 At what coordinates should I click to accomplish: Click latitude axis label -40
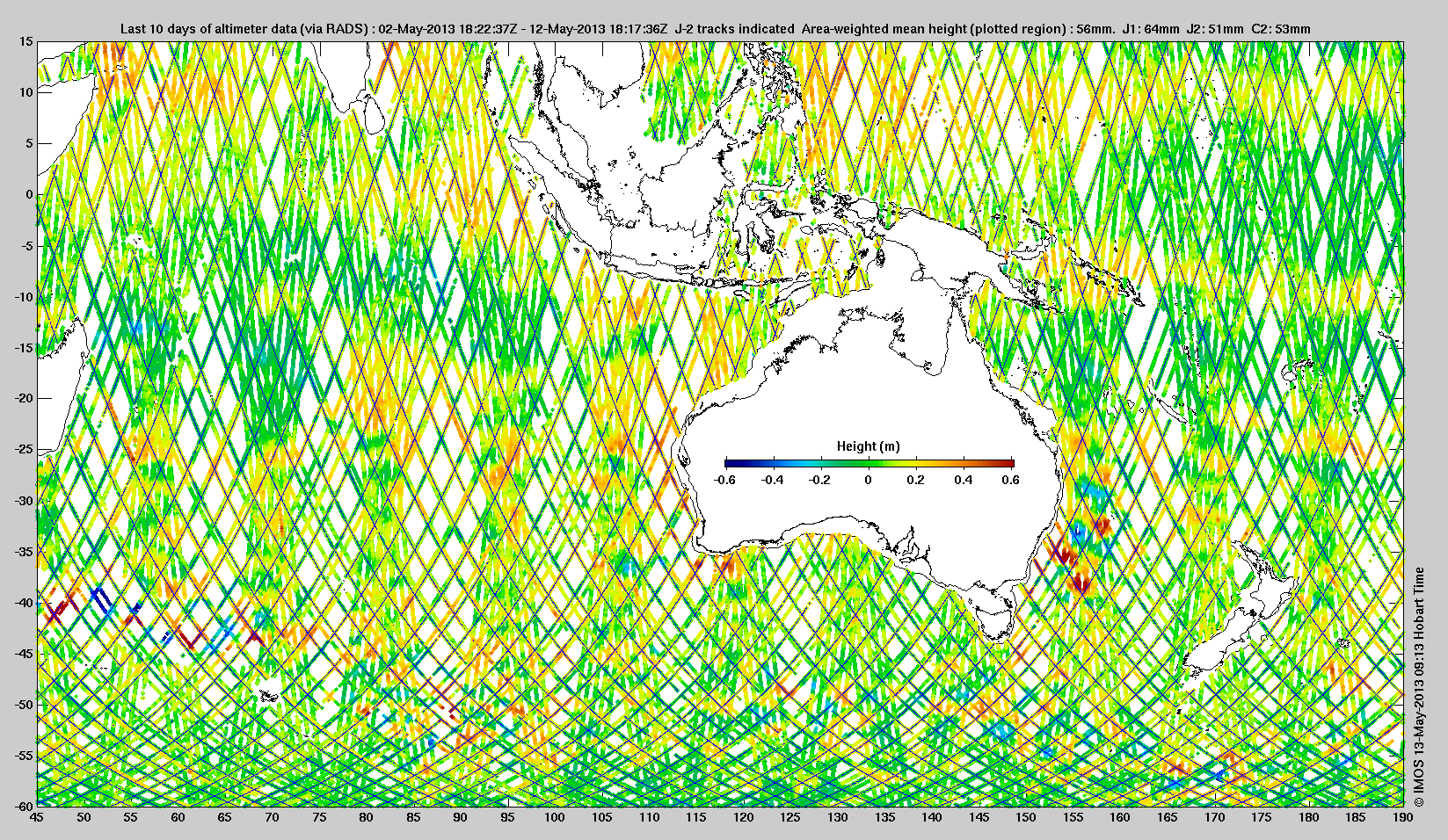click(x=24, y=603)
